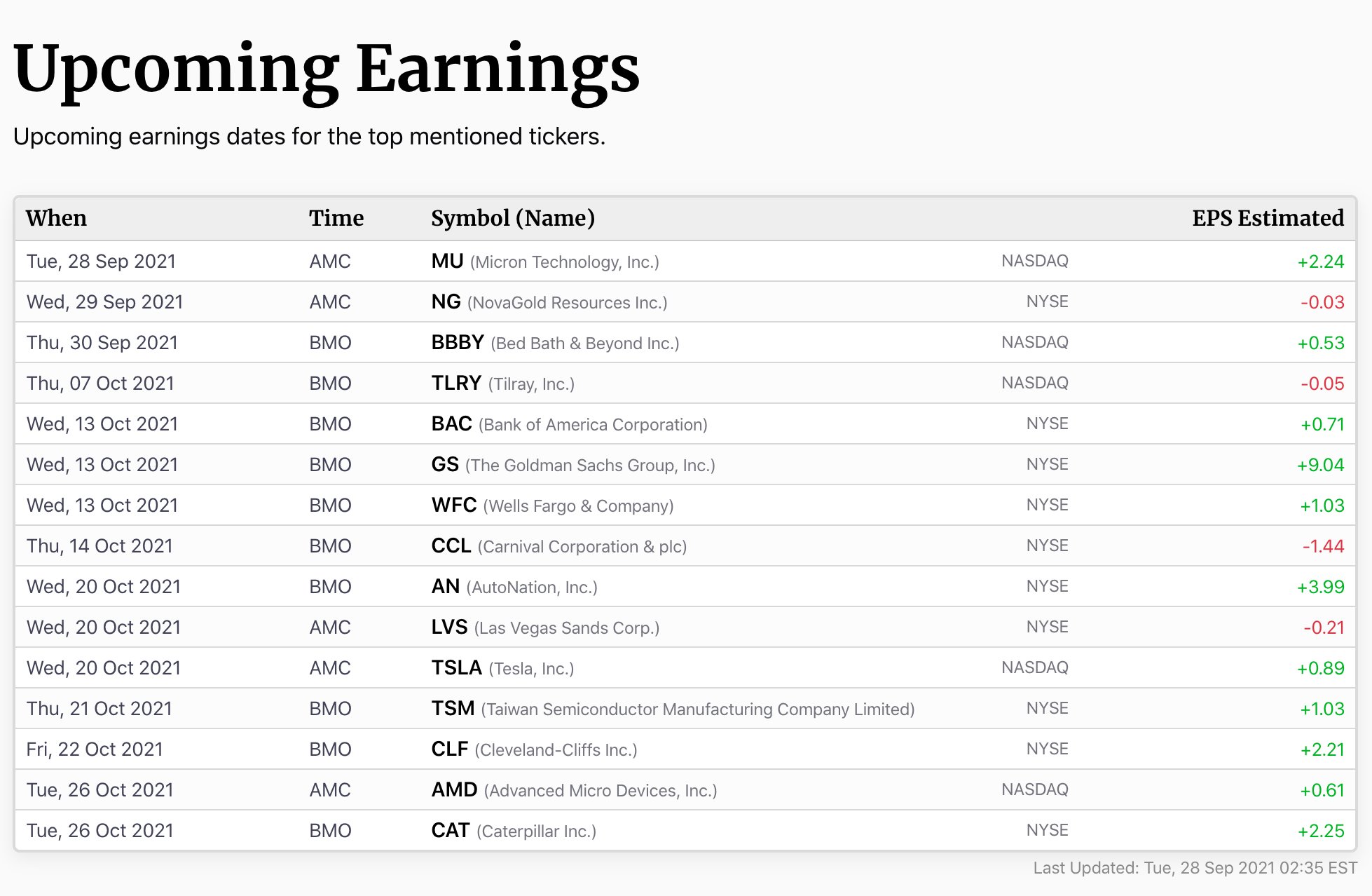Open the TLRY Tilray ticker link
Image resolution: width=1372 pixels, height=896 pixels.
click(456, 383)
